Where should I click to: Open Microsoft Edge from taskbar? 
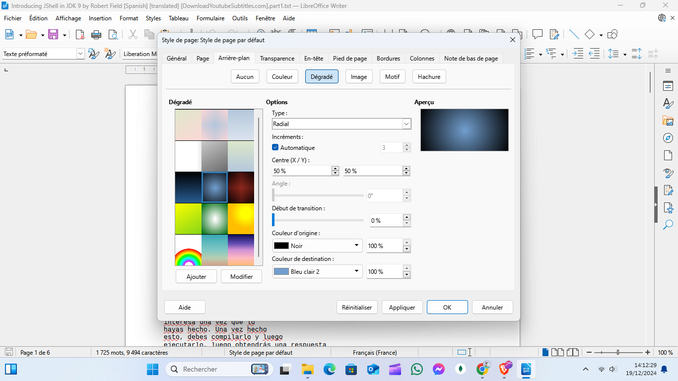coord(329,369)
